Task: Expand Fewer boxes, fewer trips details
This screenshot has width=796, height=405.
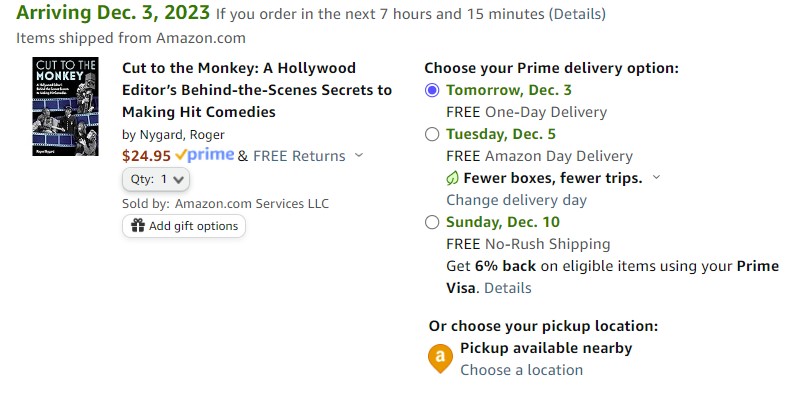Action: click(x=656, y=177)
